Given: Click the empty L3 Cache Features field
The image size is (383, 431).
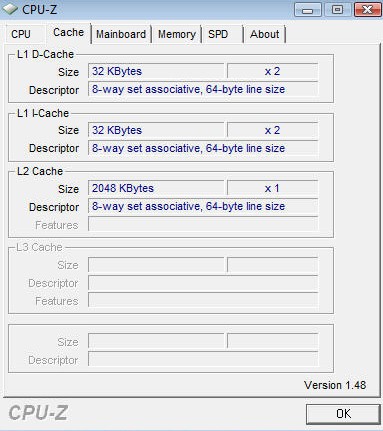Looking at the screenshot, I should click(203, 300).
